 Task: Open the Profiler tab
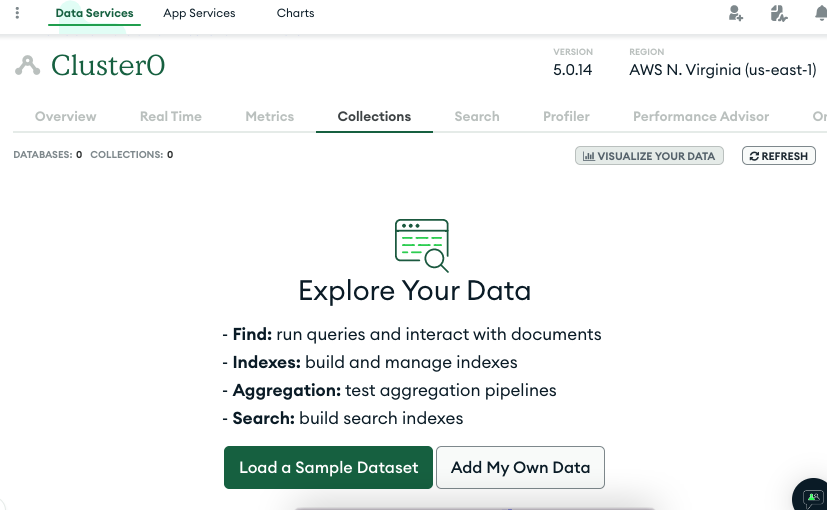(x=566, y=117)
